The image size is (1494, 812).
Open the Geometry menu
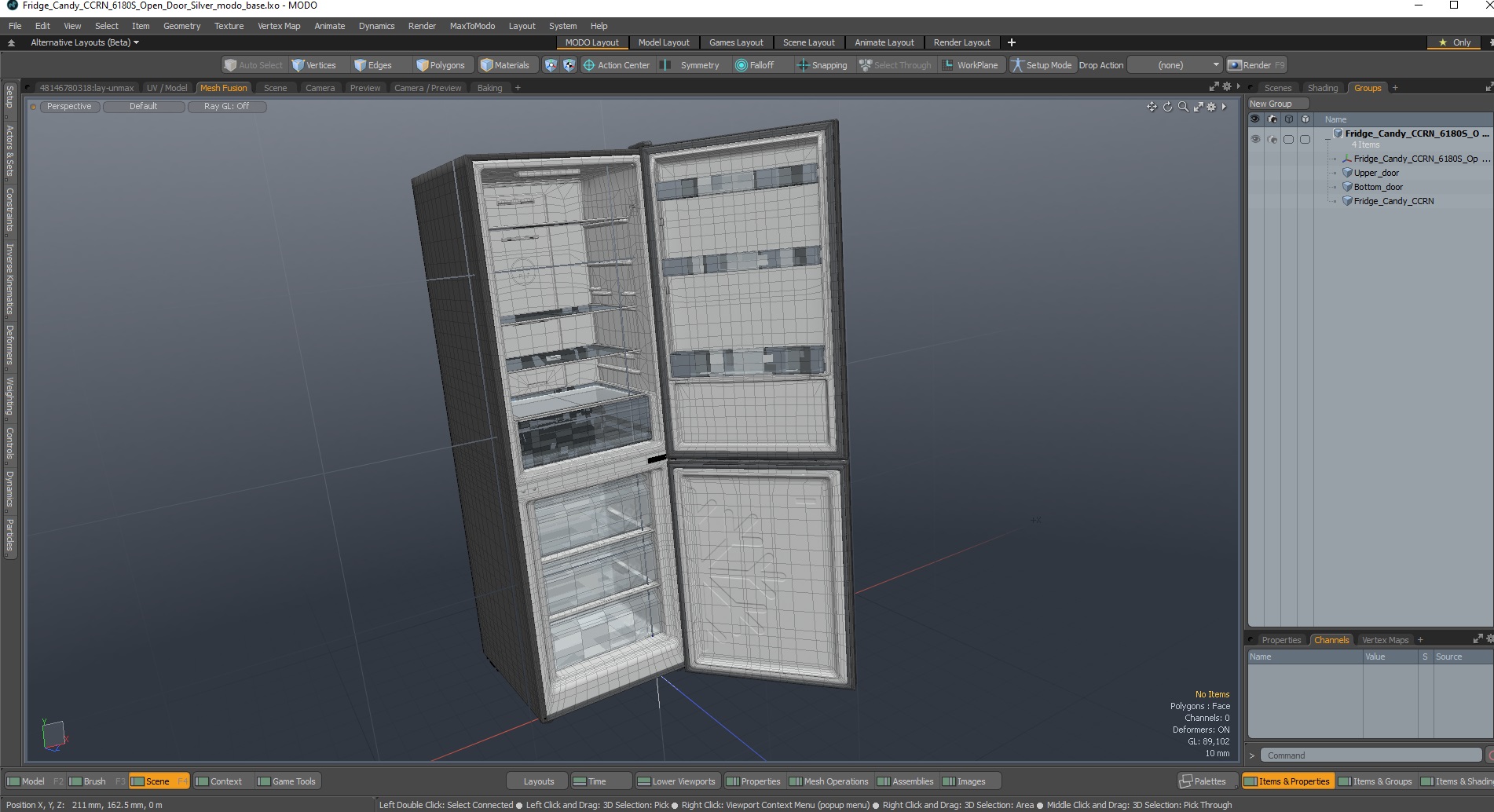[x=181, y=26]
